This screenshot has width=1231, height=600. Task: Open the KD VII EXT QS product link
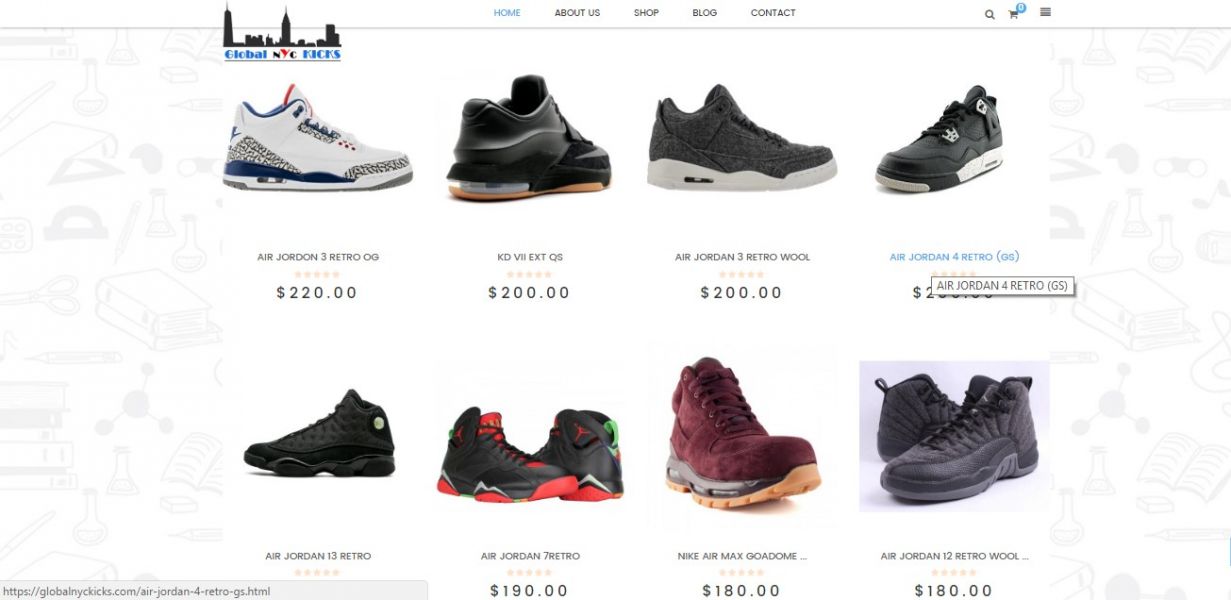529,257
